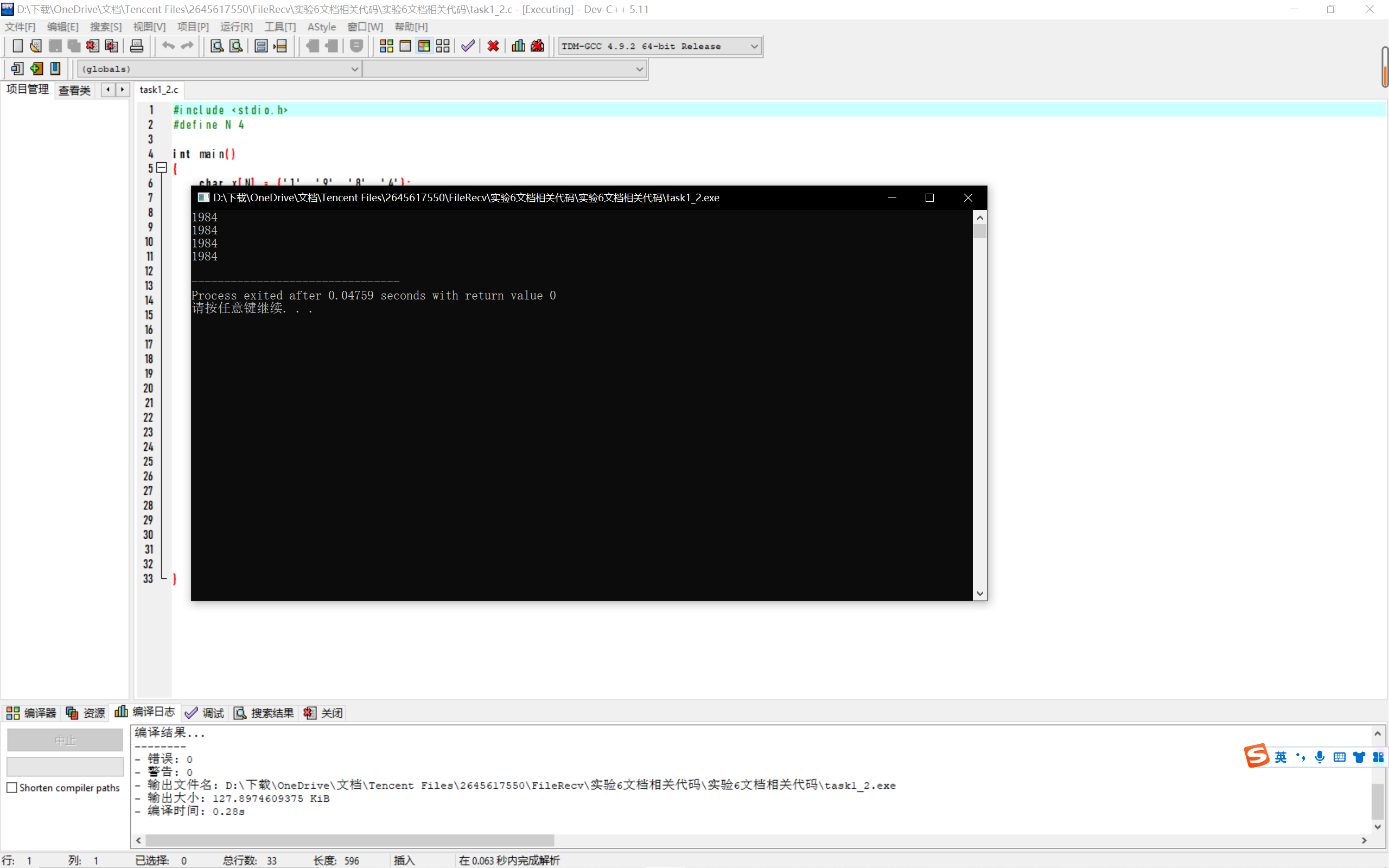The width and height of the screenshot is (1389, 868).
Task: Click the profile analysis bar chart icon
Action: (x=518, y=46)
